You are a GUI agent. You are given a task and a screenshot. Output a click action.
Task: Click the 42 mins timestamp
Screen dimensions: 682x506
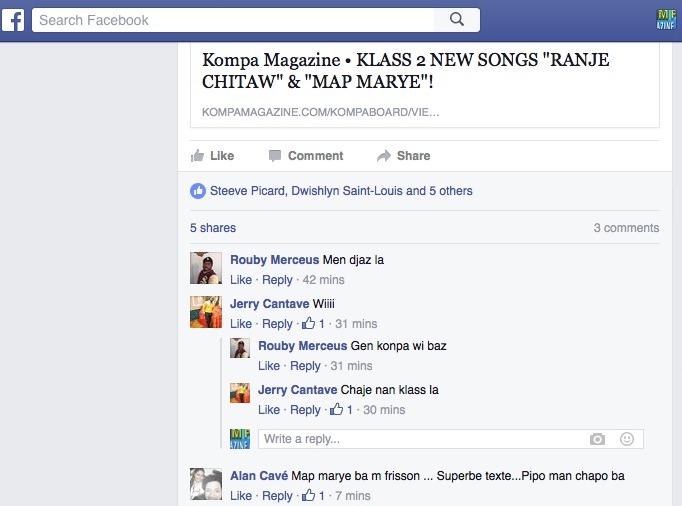pos(324,280)
